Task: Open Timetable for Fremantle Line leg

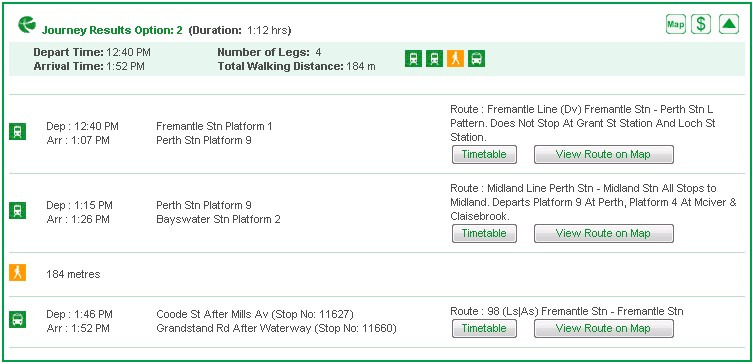Action: 484,155
